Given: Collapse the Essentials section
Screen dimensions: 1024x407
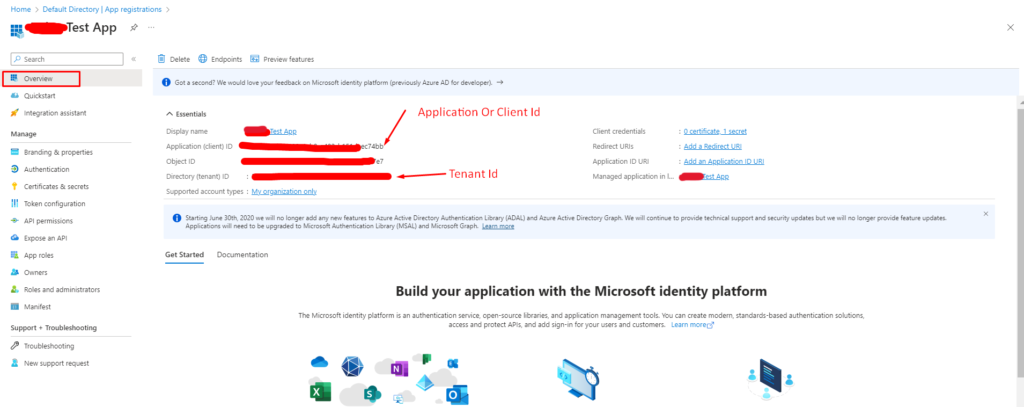Looking at the screenshot, I should [186, 114].
